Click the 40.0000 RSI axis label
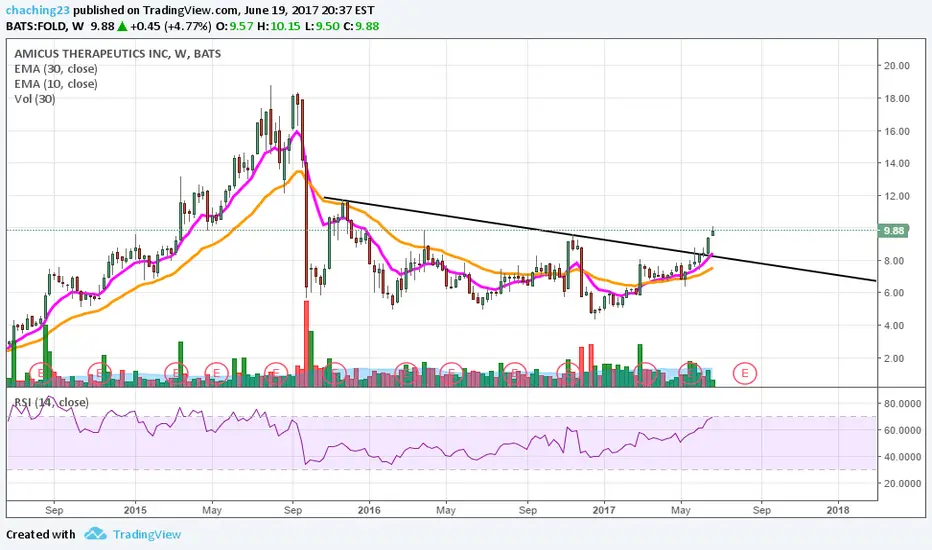Viewport: 932px width, 550px height. pos(902,457)
